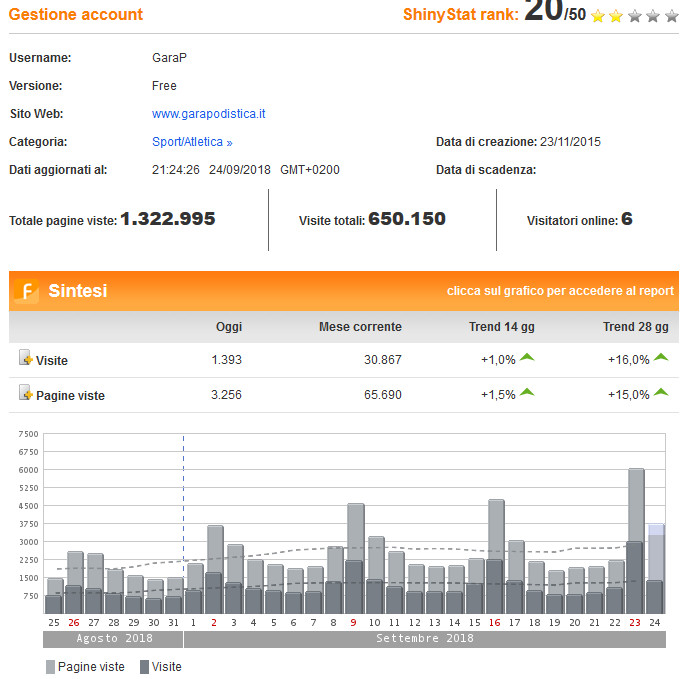Click the Visite row report icon

coord(26,358)
